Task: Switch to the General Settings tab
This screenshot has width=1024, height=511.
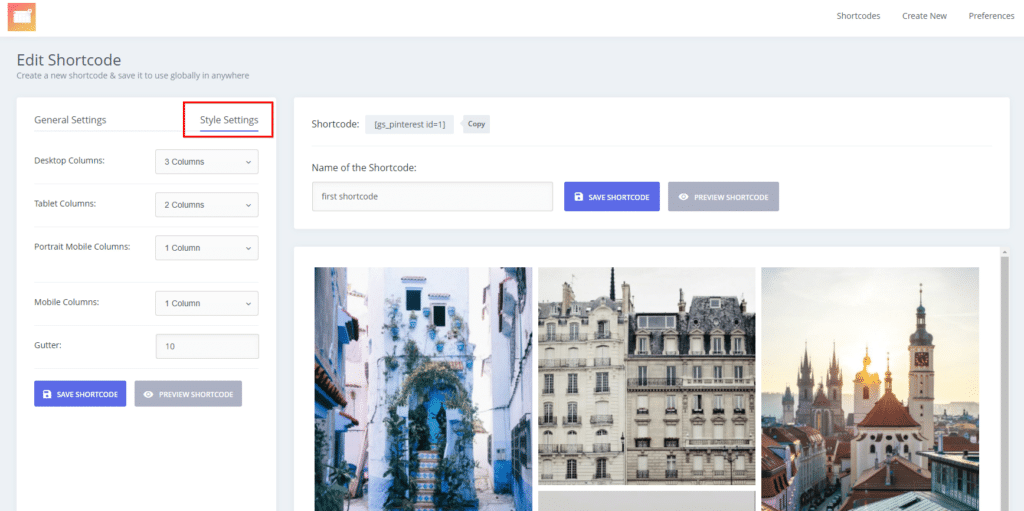Action: [70, 120]
